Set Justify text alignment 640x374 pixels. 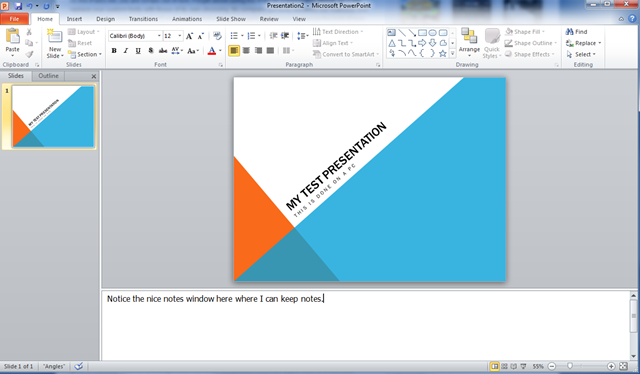270,51
